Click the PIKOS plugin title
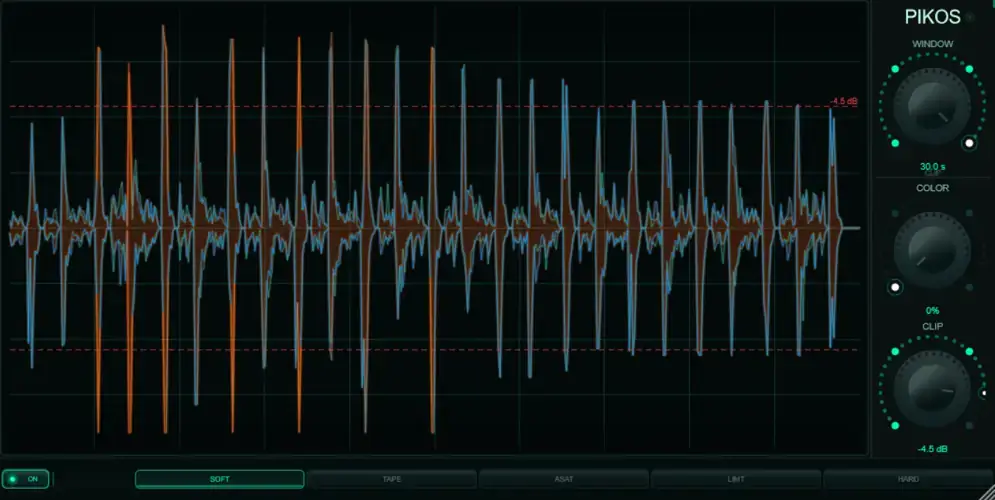Screen dimensions: 995x500 [x=932, y=17]
